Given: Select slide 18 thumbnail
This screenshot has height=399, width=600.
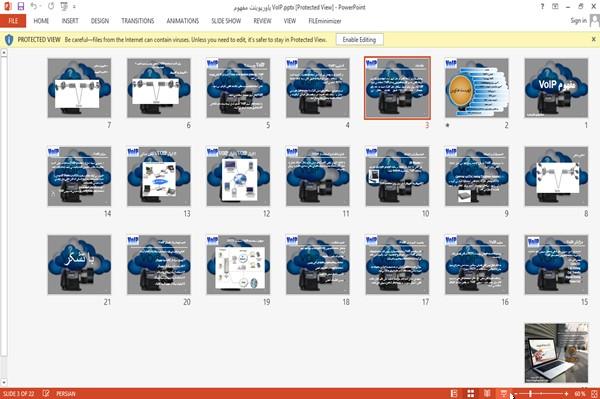Looking at the screenshot, I should coord(318,265).
